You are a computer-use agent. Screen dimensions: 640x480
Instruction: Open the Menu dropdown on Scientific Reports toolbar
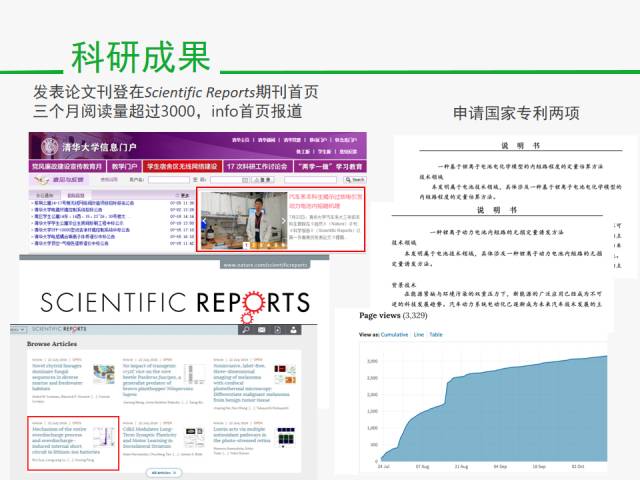click(18, 329)
